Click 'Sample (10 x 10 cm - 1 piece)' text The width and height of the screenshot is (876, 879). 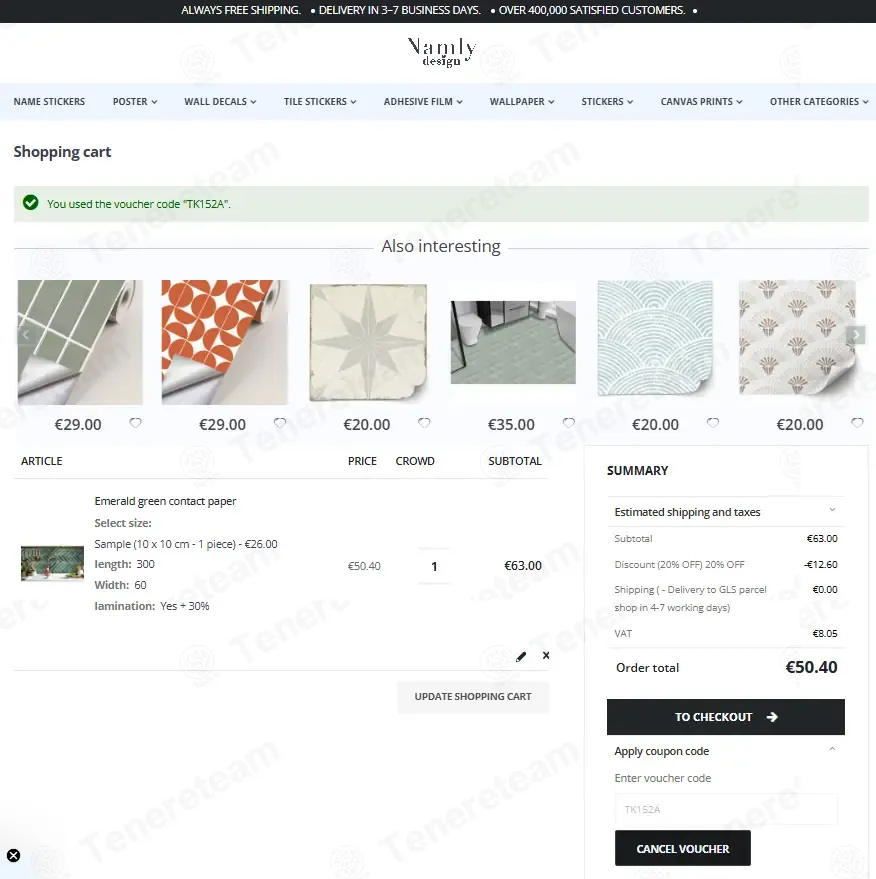pyautogui.click(x=165, y=544)
